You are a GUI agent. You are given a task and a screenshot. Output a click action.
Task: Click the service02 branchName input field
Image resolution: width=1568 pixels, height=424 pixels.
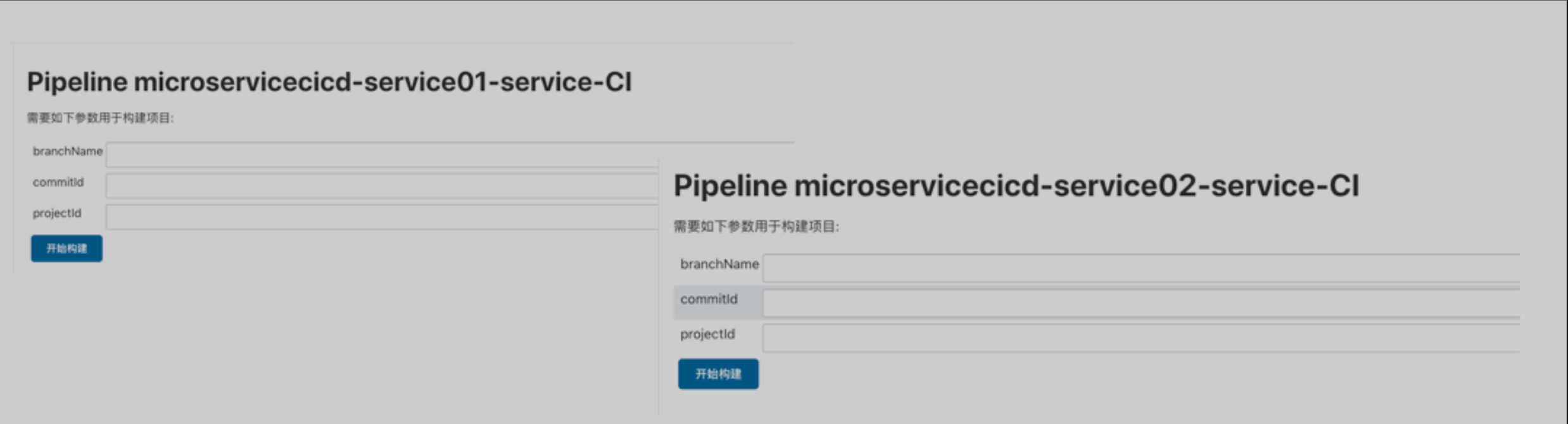click(x=1140, y=268)
